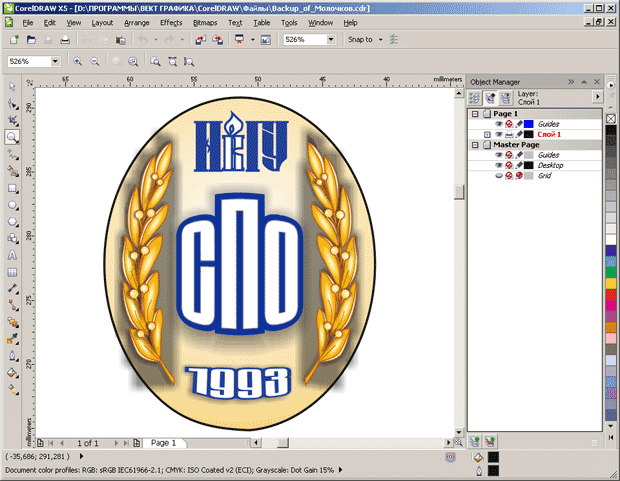
Task: Expand the Слой 1 layer tree node
Action: click(x=487, y=134)
